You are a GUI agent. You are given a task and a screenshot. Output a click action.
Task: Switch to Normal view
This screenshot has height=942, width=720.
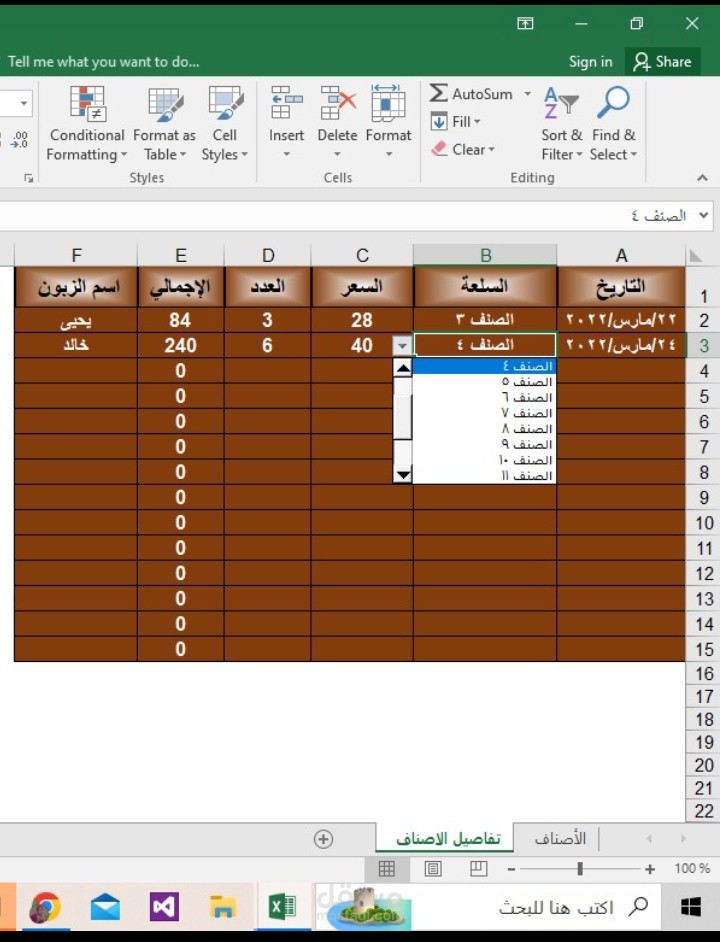(x=386, y=868)
